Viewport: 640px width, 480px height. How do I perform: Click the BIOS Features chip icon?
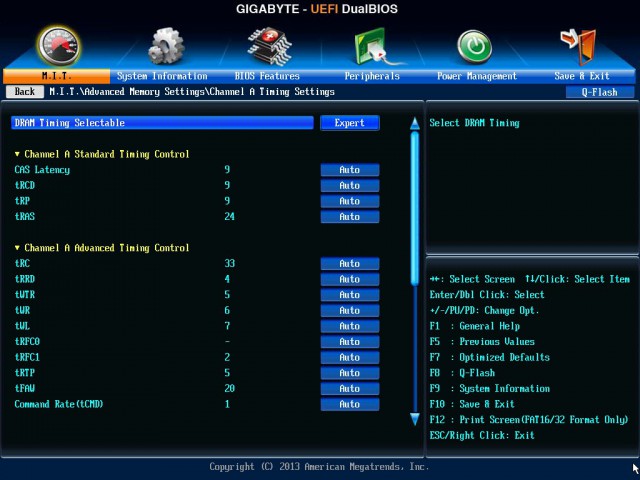[x=269, y=46]
